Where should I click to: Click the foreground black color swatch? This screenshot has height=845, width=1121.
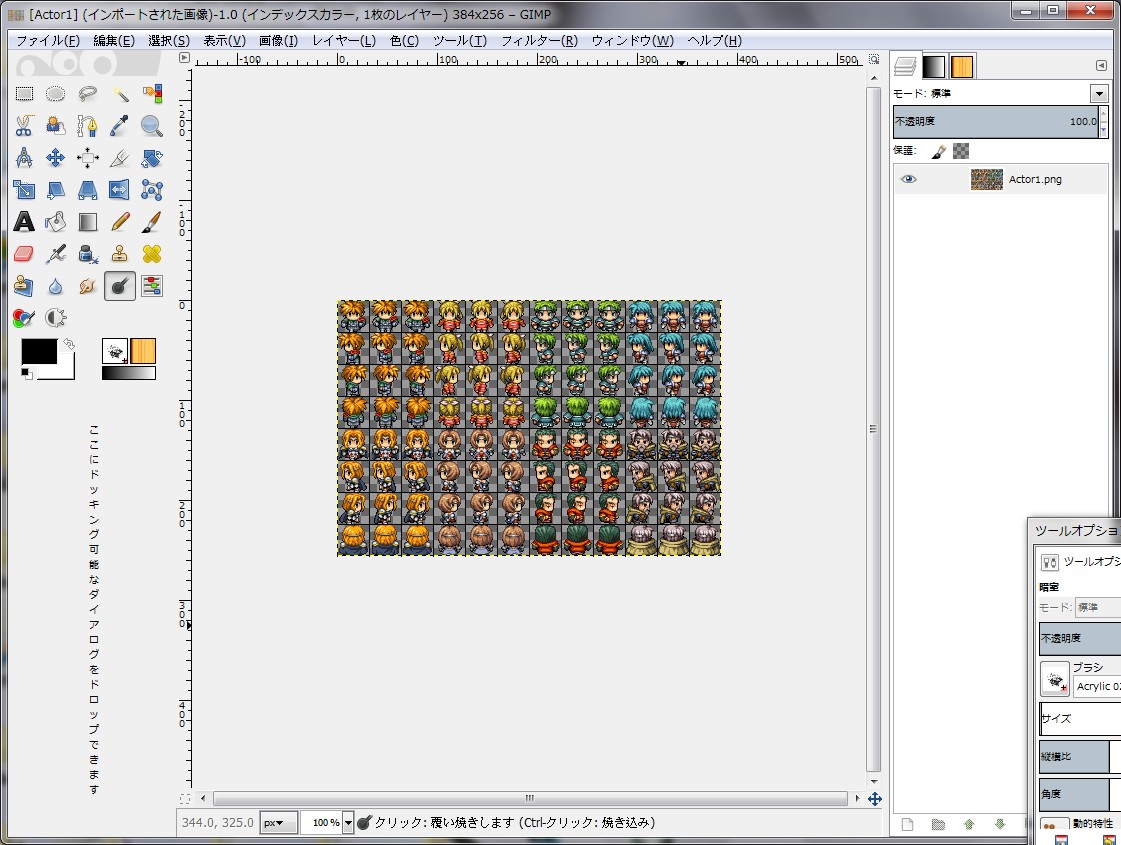[x=39, y=351]
